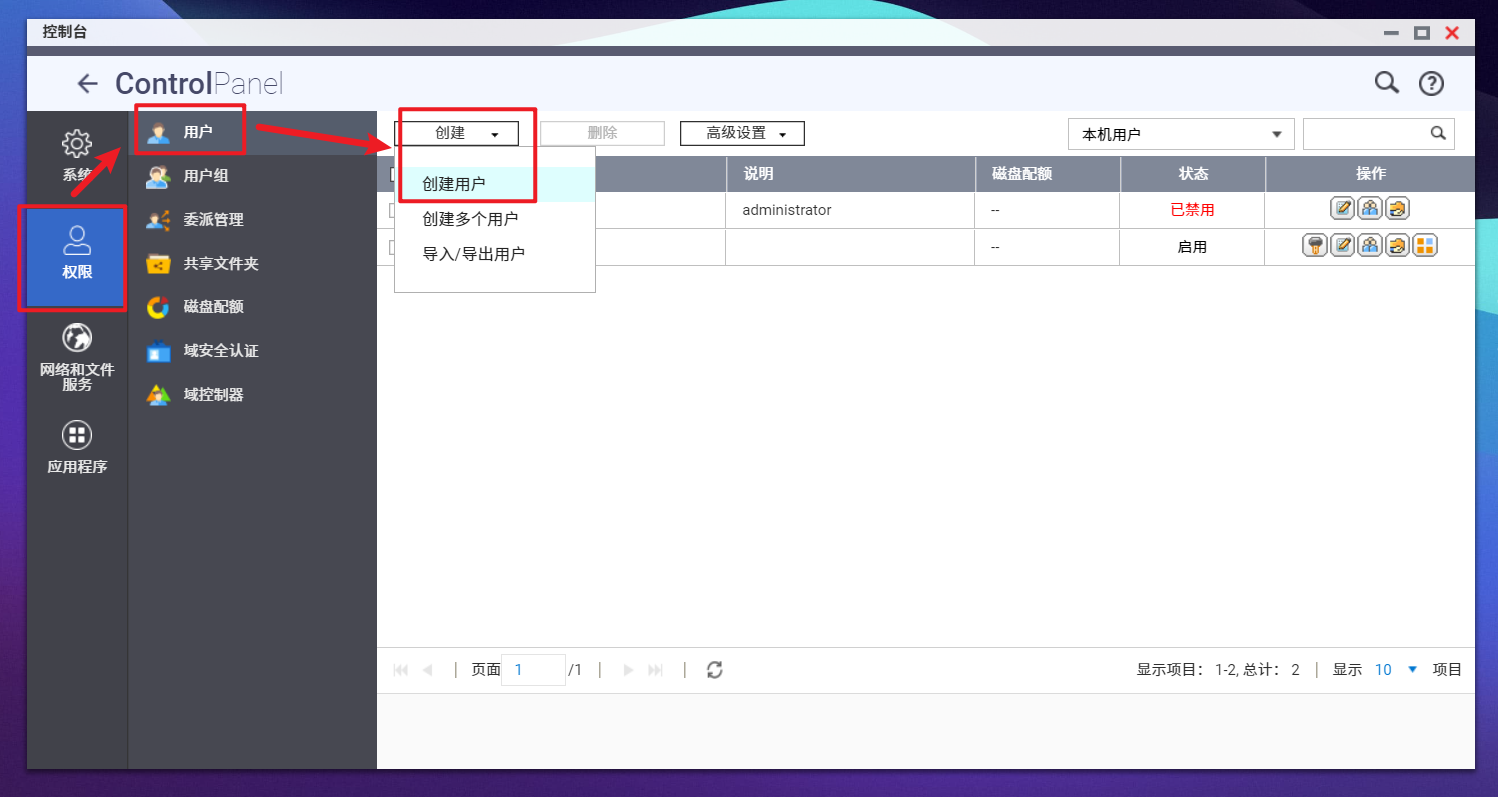The width and height of the screenshot is (1498, 797).
Task: Edit application privilege for the 启用 user
Action: pos(1425,246)
